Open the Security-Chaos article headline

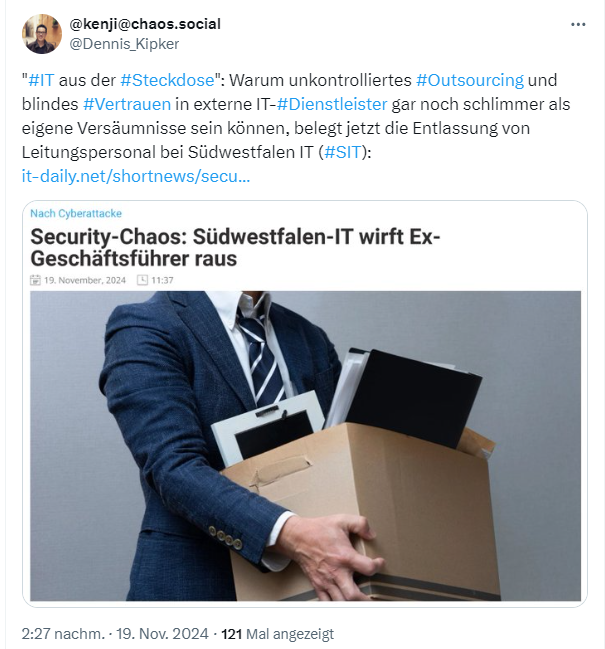pos(235,248)
